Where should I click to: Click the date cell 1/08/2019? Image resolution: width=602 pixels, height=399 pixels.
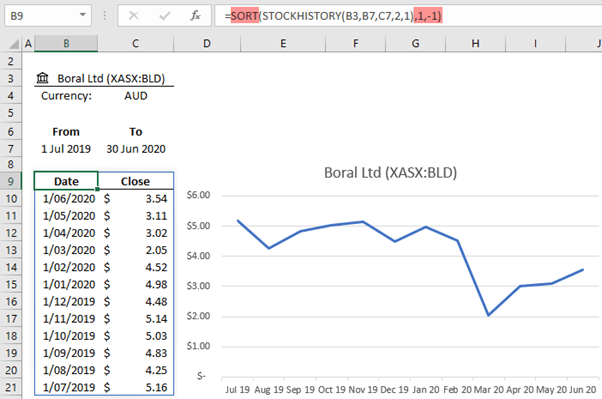click(x=66, y=370)
